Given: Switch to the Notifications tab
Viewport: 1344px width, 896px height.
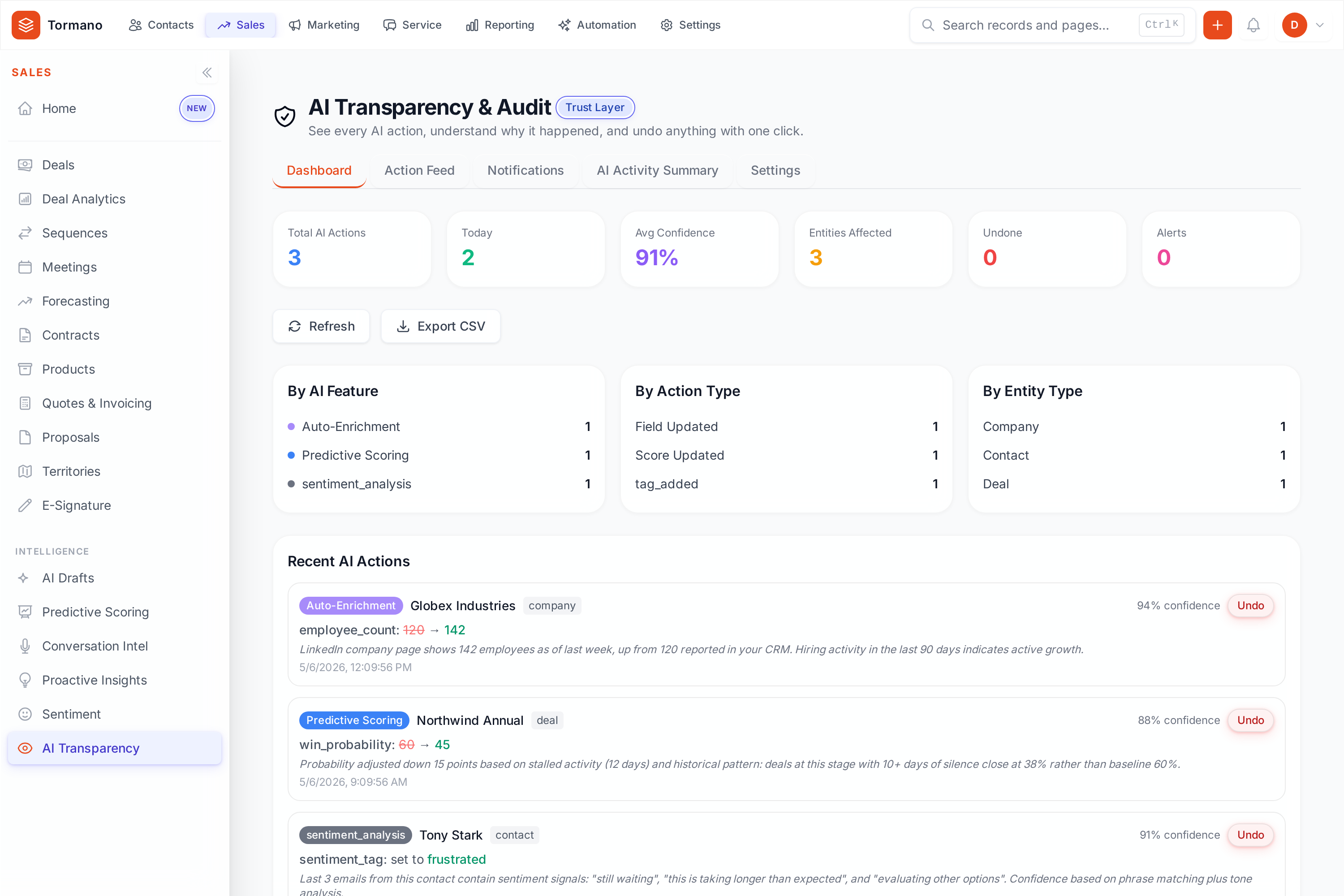Looking at the screenshot, I should pyautogui.click(x=525, y=170).
